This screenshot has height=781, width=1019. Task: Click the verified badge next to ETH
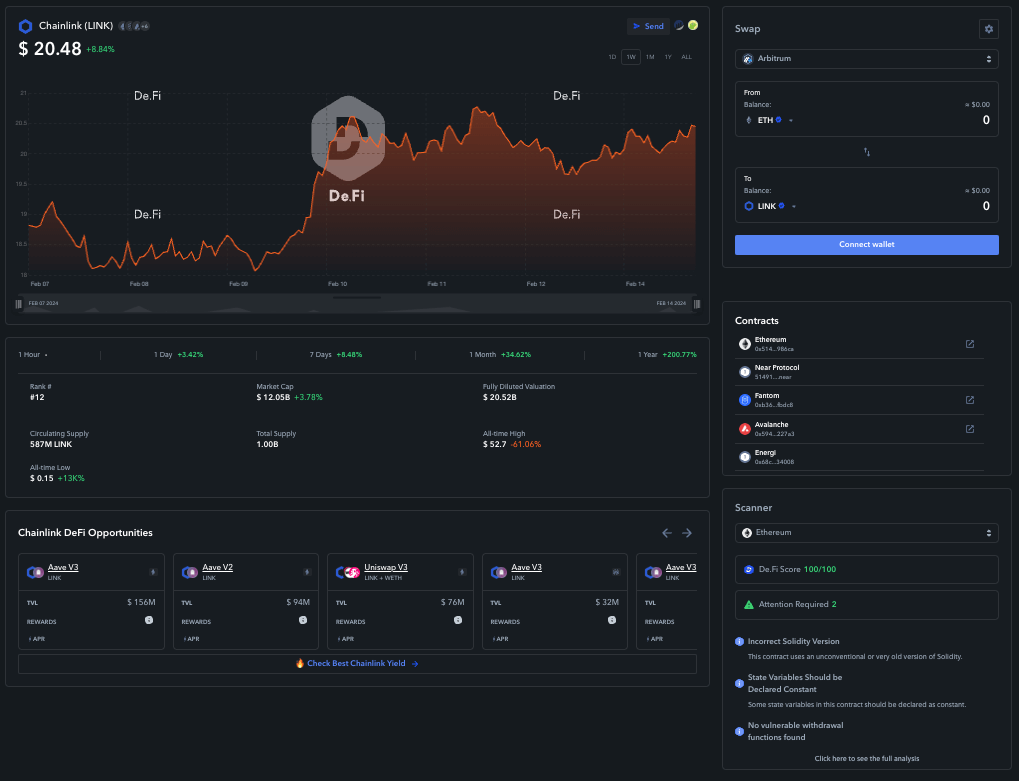(x=779, y=120)
